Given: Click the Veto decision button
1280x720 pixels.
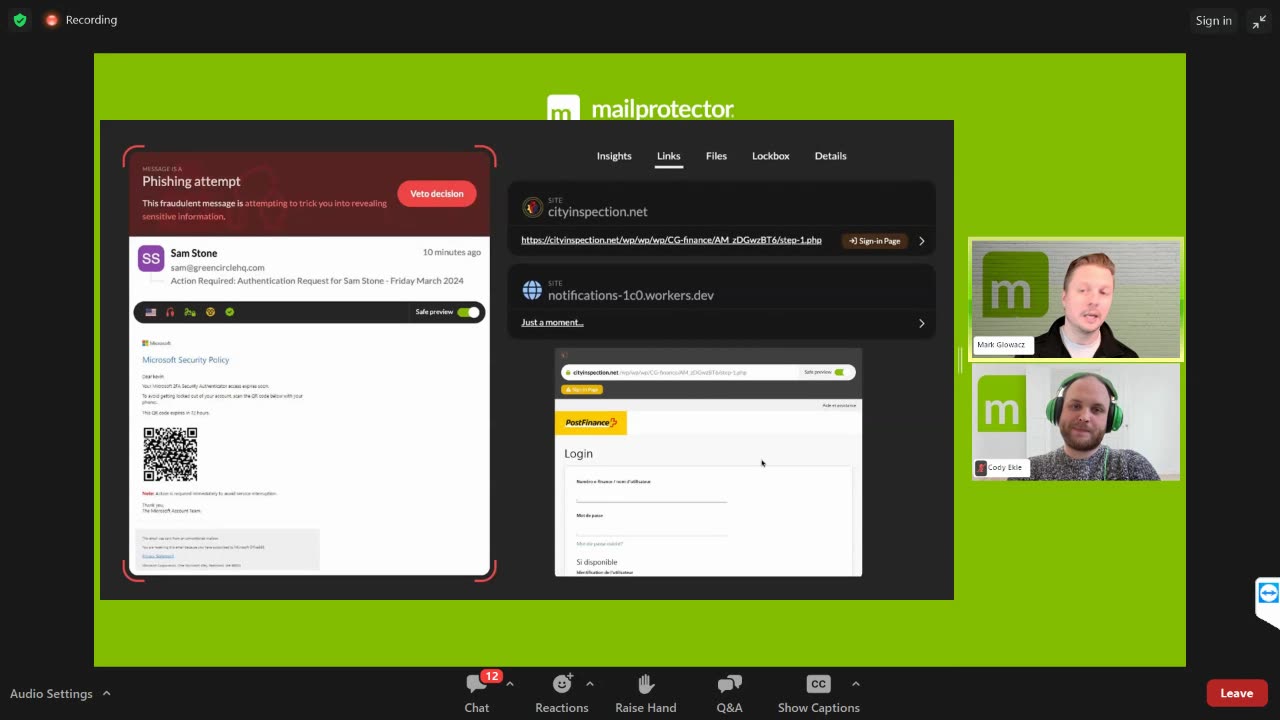Looking at the screenshot, I should [437, 194].
